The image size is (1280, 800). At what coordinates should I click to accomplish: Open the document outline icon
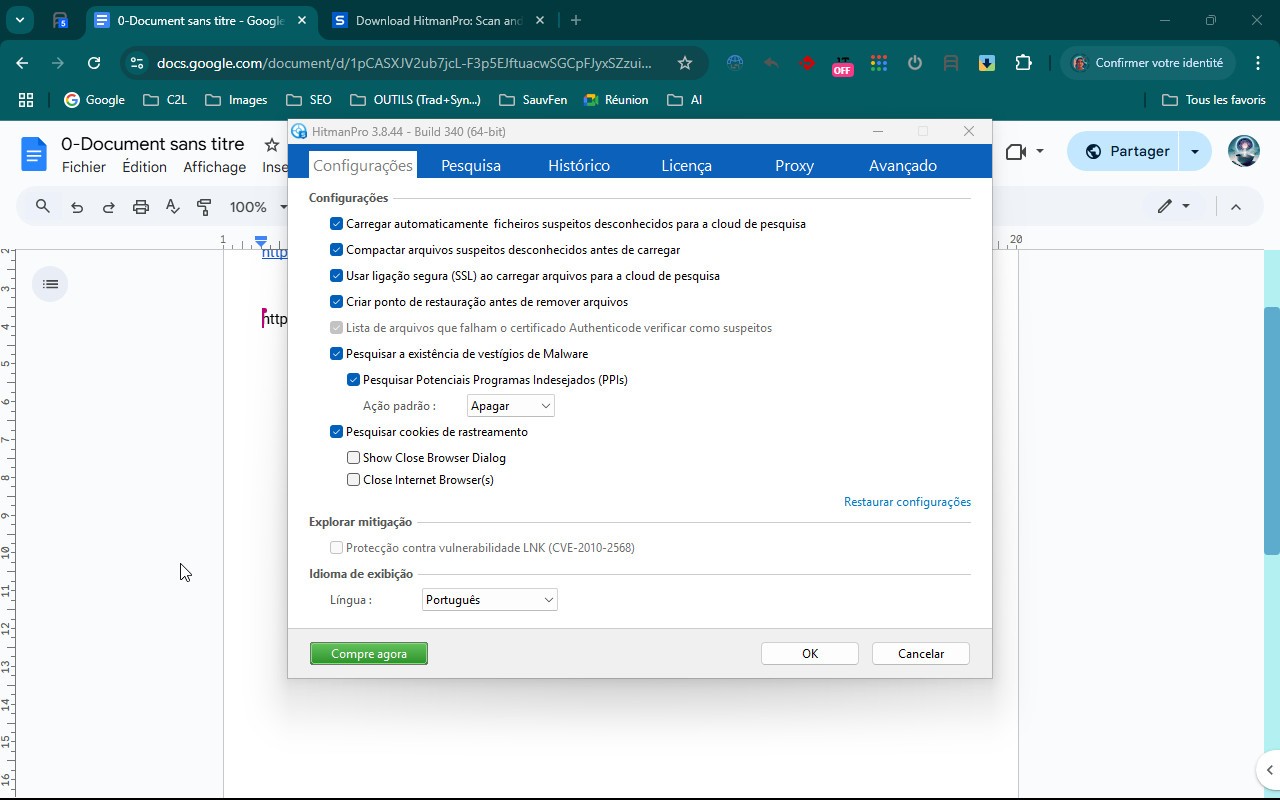(51, 284)
